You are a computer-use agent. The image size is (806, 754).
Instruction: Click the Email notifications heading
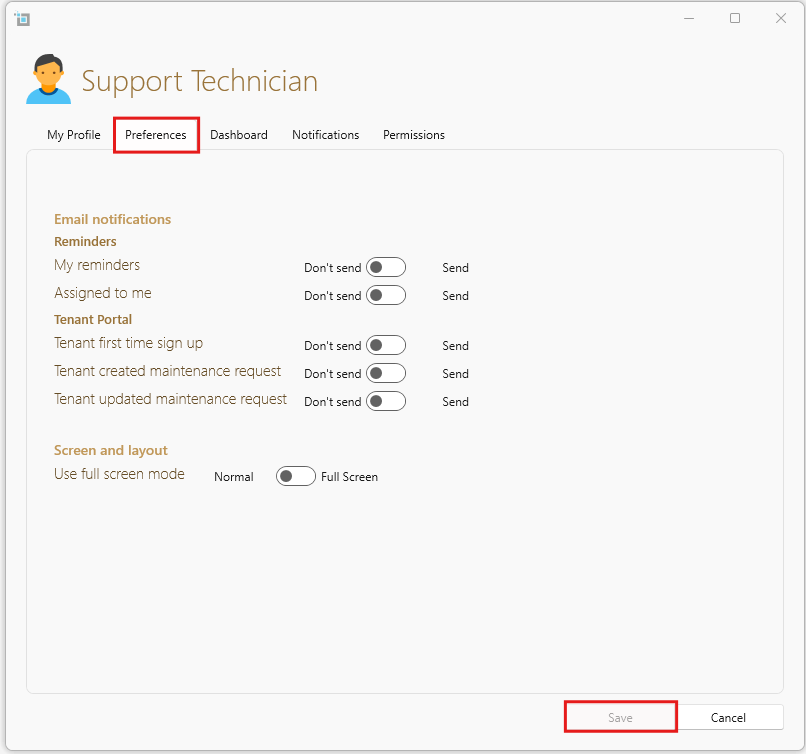pyautogui.click(x=113, y=219)
